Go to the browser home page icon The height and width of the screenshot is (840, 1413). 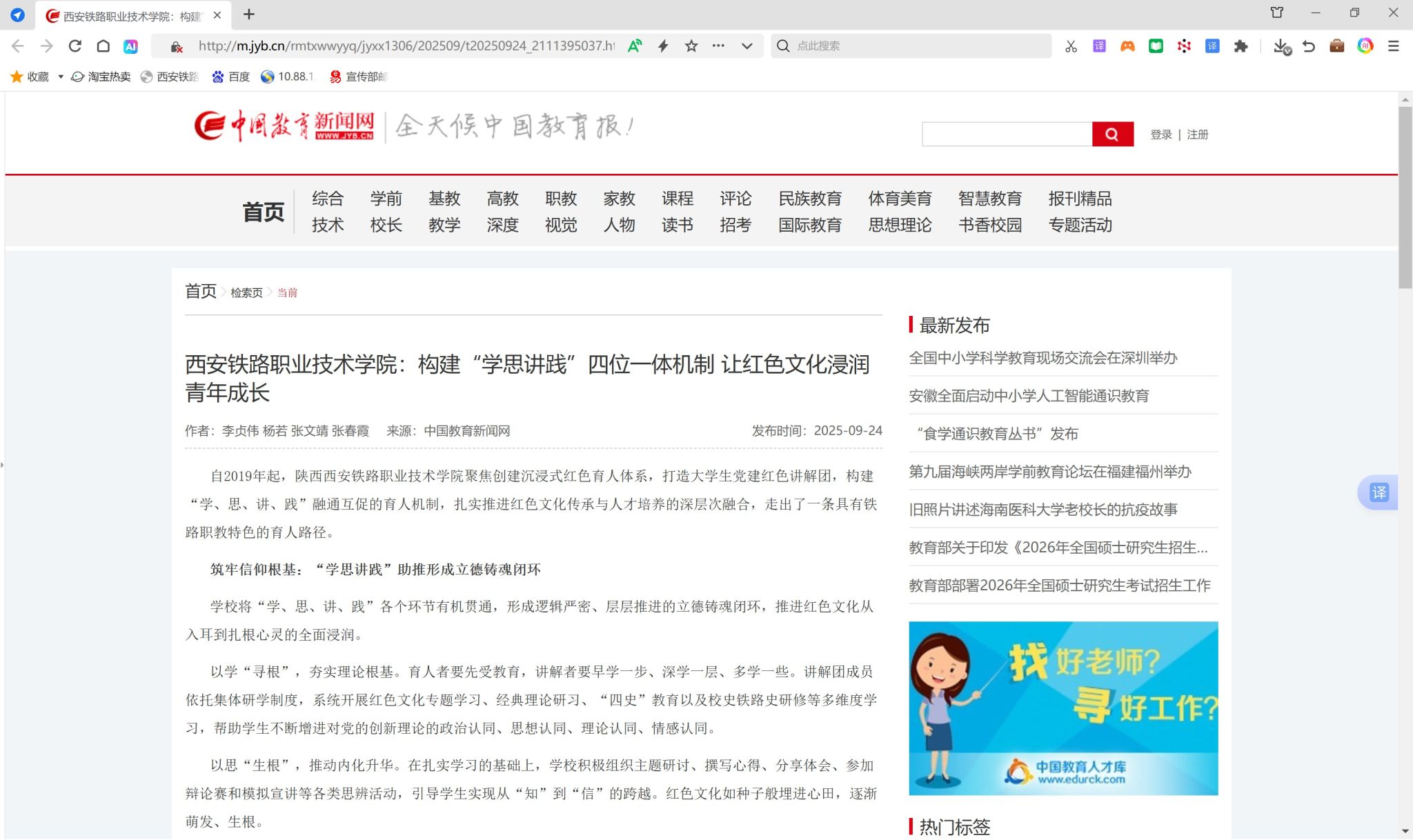tap(103, 46)
